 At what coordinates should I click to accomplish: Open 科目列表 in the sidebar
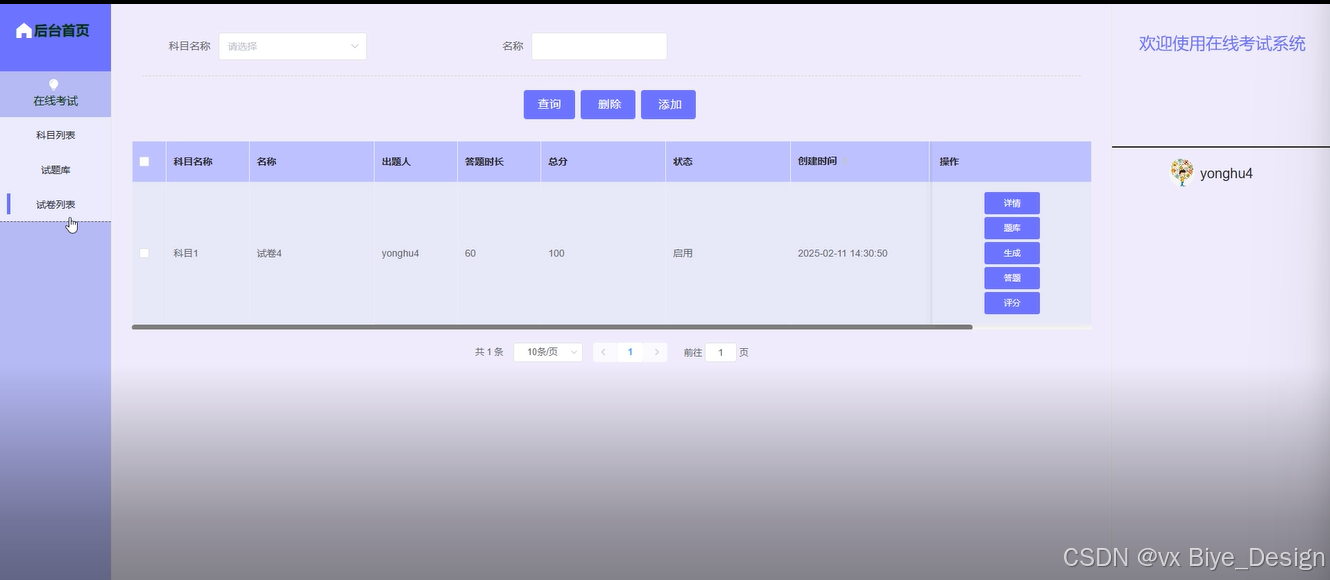click(55, 135)
